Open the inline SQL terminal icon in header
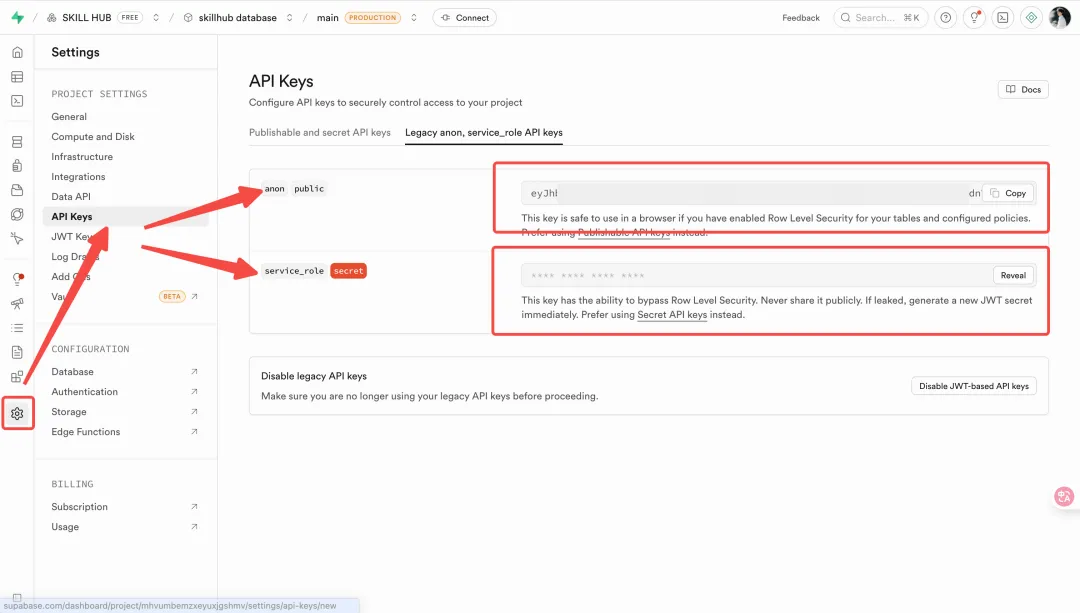 click(1002, 18)
